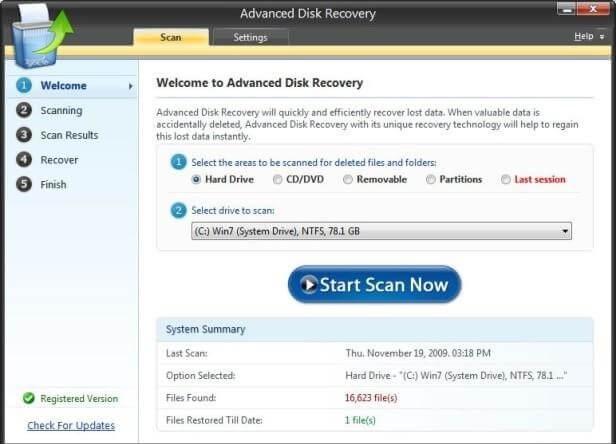Click the (C:) Win7 System Drive combo box

tap(381, 231)
